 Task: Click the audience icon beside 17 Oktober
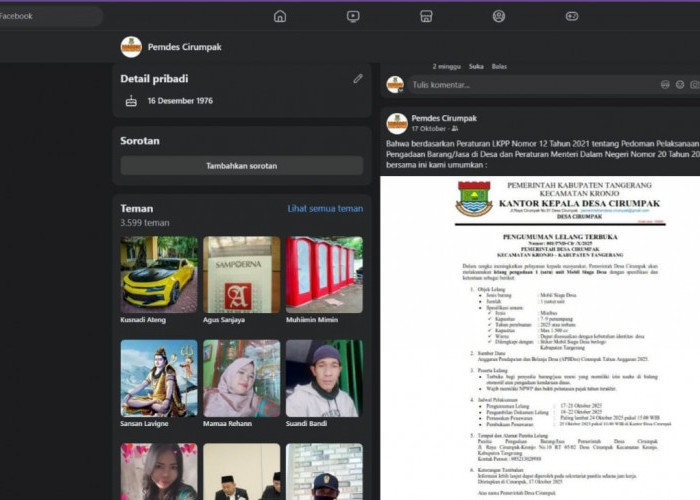click(x=455, y=129)
